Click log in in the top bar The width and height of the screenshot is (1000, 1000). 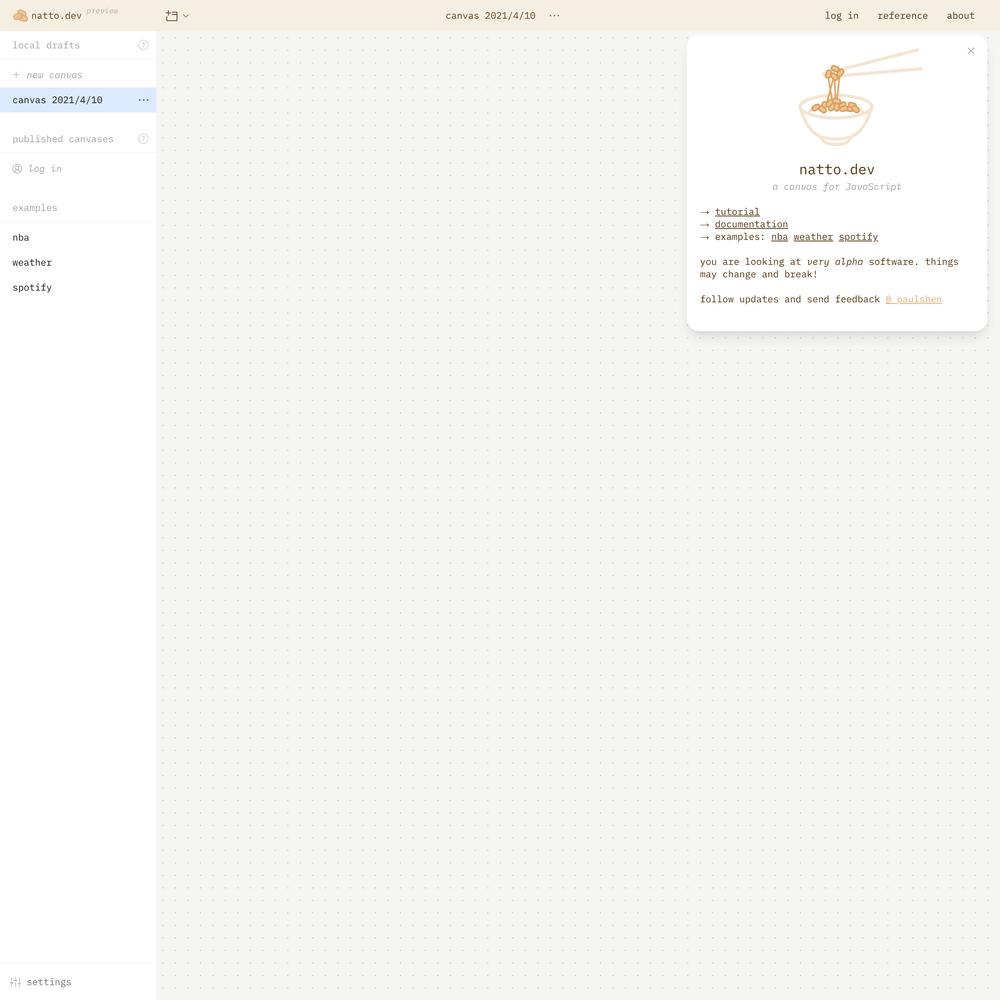pos(841,15)
